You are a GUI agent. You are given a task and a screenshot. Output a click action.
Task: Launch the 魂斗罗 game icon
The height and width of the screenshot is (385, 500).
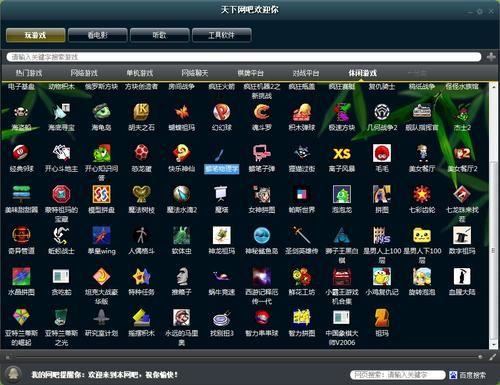tap(262, 112)
